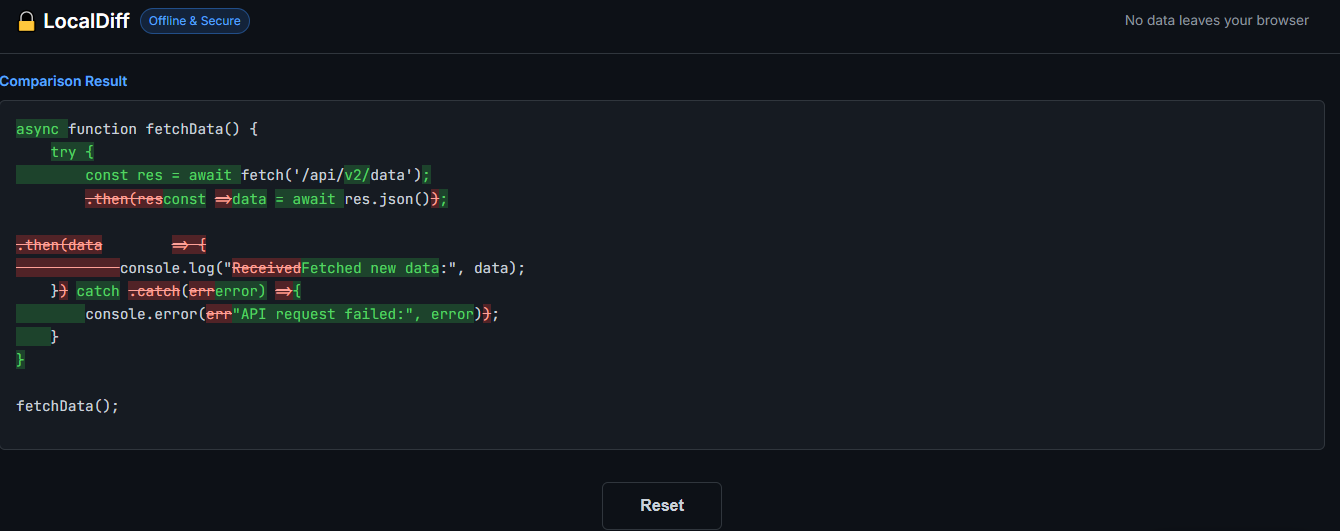Click the 'fetchData();' call line

coord(67,406)
